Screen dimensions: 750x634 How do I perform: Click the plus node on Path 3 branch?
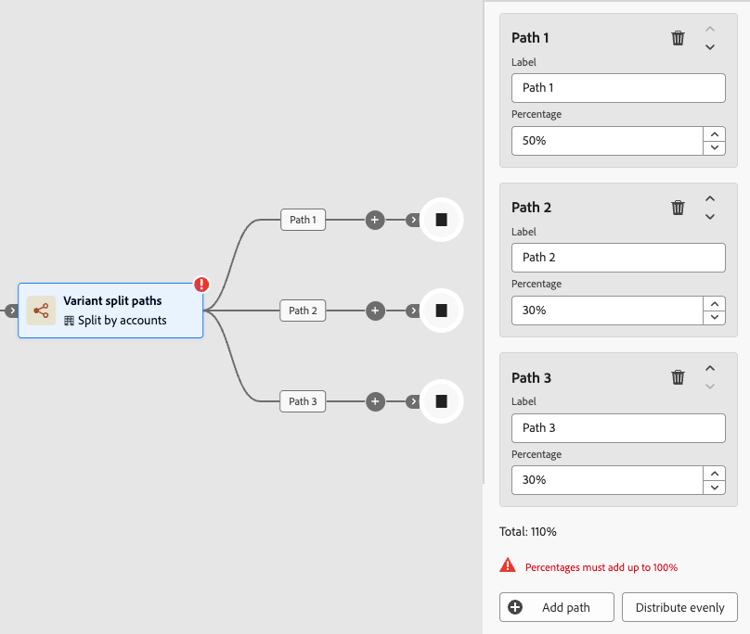click(375, 401)
